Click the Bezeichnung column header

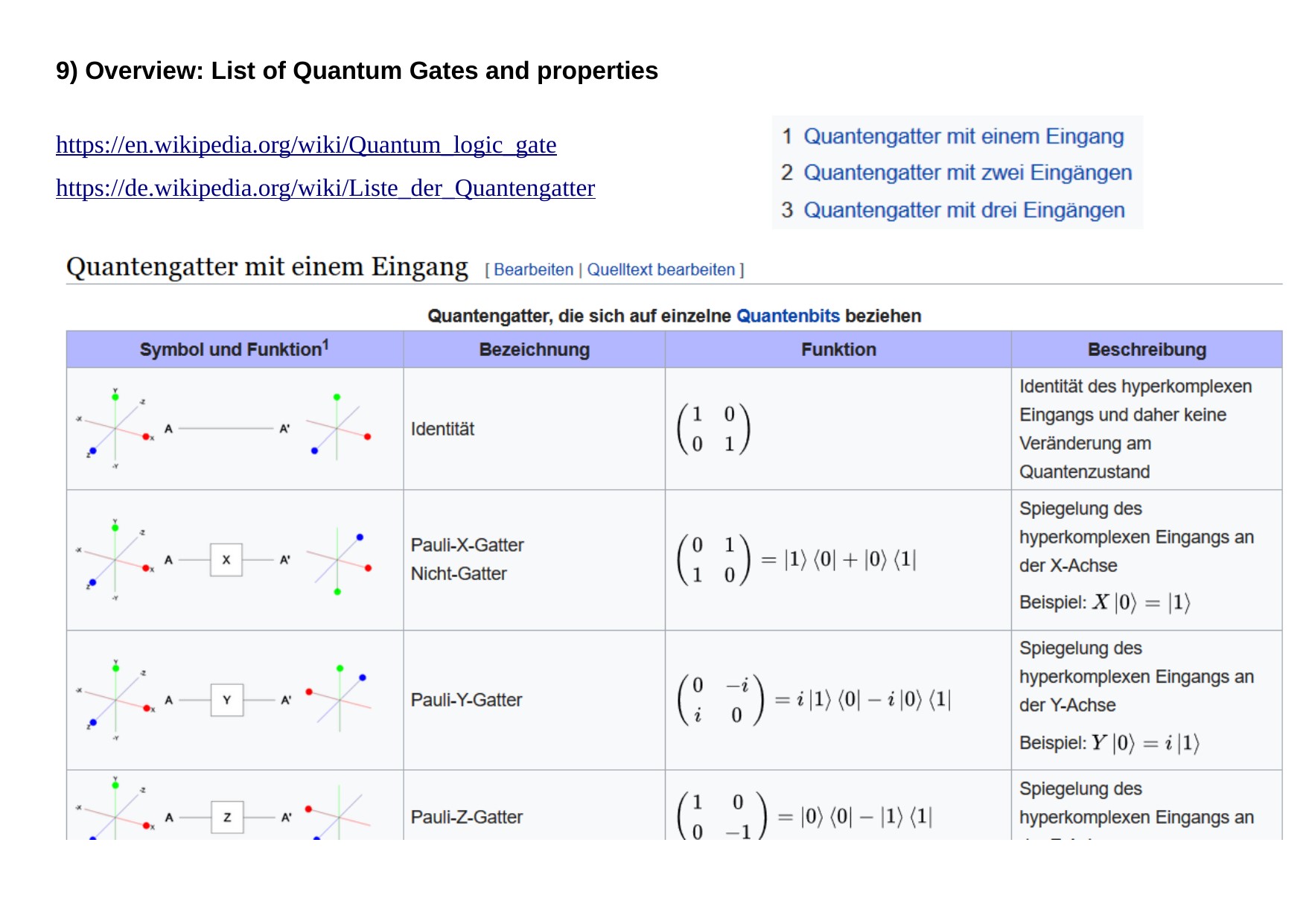[x=534, y=349]
